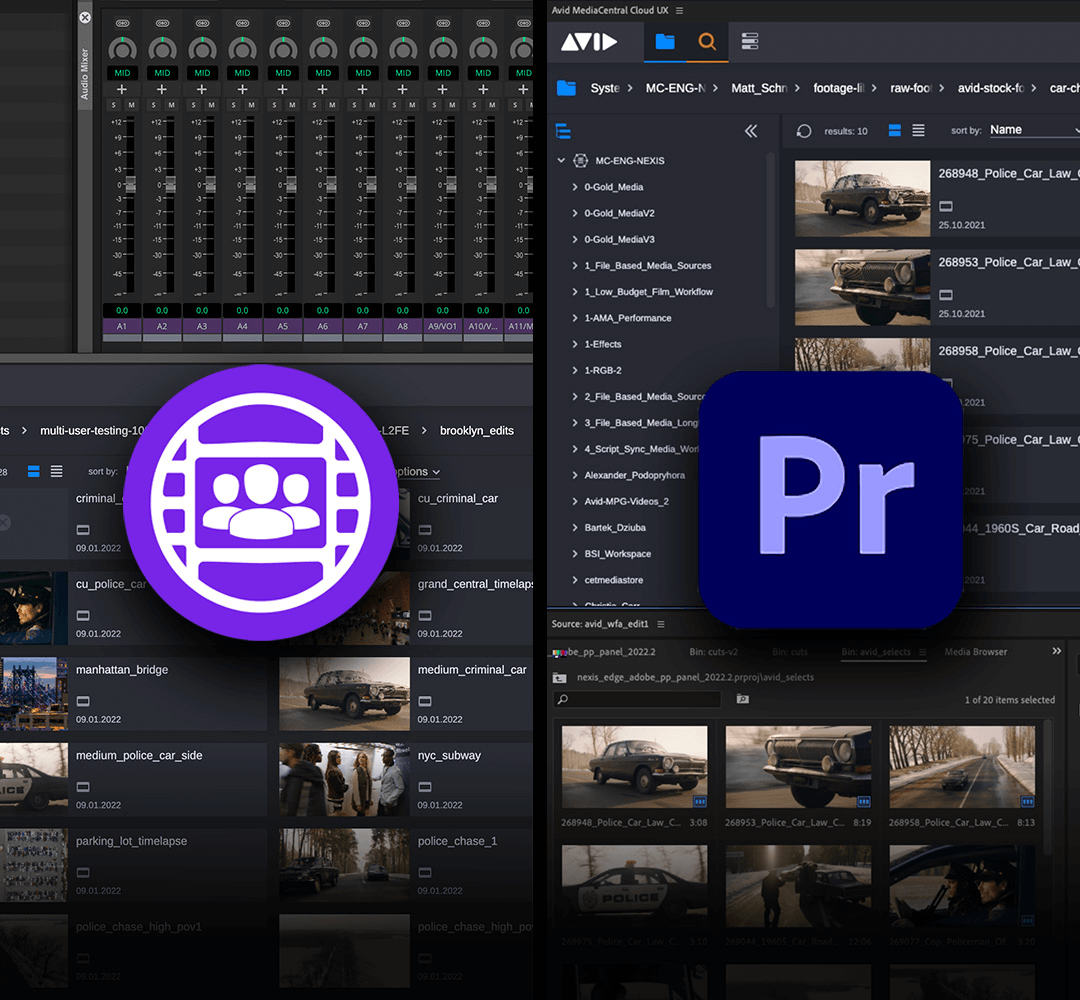1080x1000 pixels.
Task: Expand the 0-Gold_Media folder
Action: [575, 187]
